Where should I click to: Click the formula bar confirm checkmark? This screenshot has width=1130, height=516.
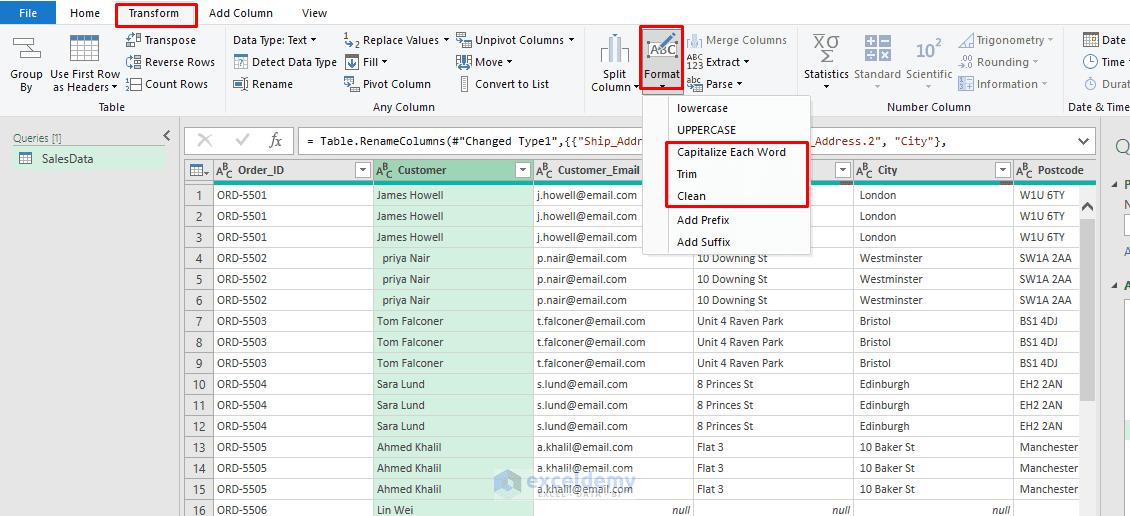242,141
